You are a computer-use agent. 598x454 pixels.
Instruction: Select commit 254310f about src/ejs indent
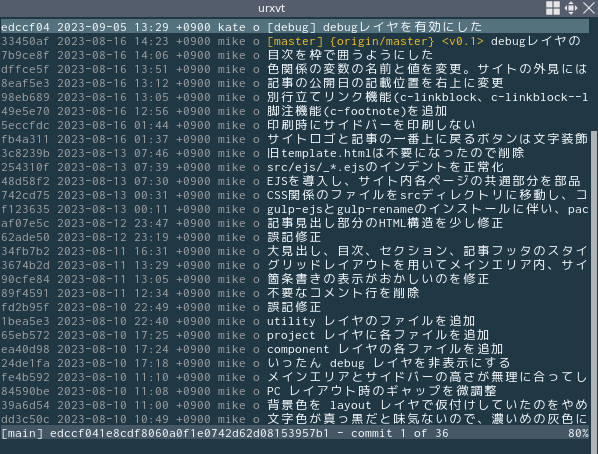(x=295, y=167)
